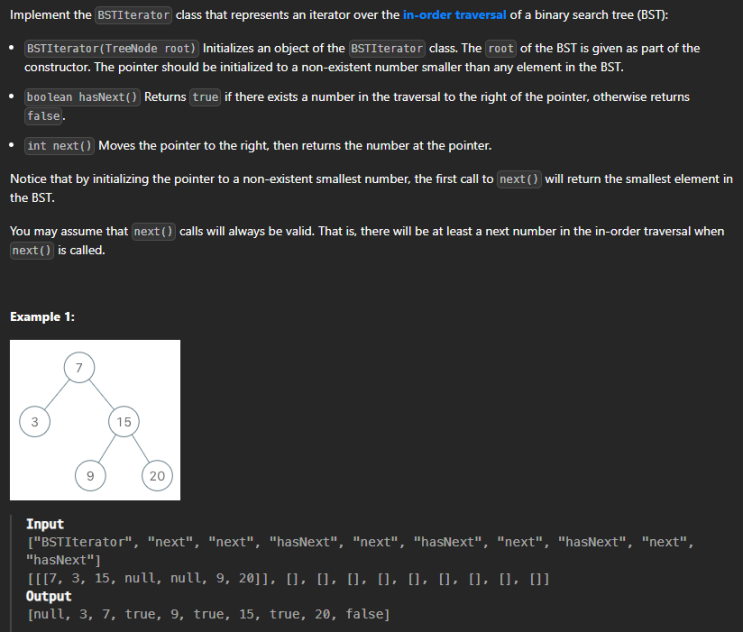Click the BSTIterator(TreeNode root) code snippet

click(111, 48)
